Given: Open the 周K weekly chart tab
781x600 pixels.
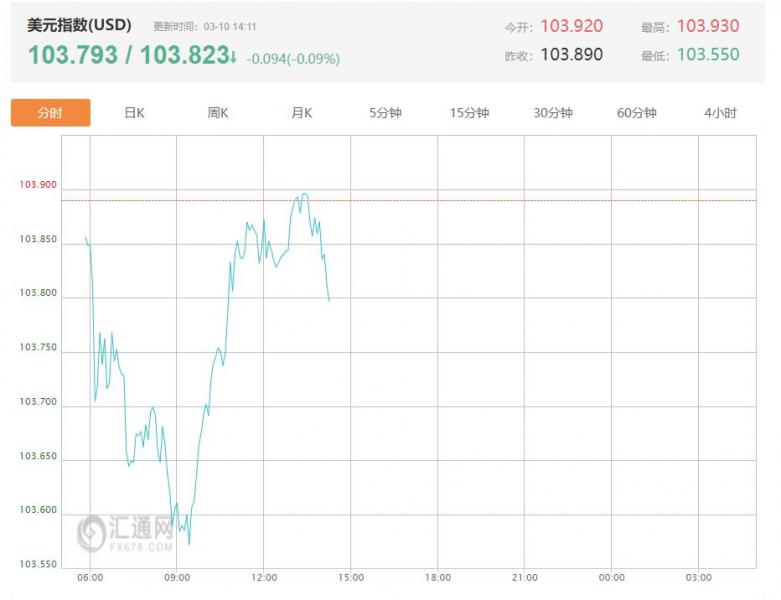Looking at the screenshot, I should pos(218,113).
